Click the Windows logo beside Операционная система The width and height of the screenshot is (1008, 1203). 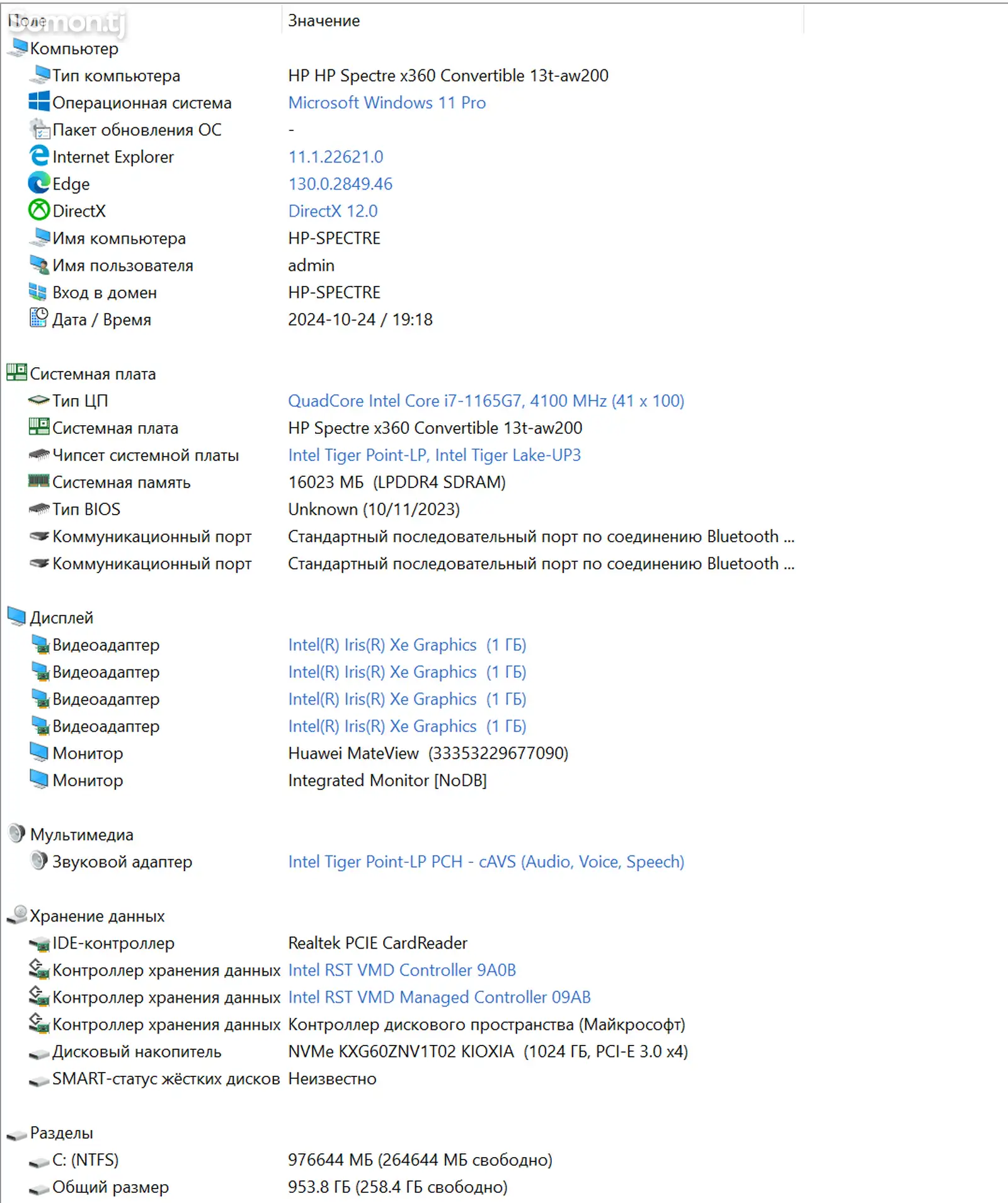pyautogui.click(x=39, y=102)
